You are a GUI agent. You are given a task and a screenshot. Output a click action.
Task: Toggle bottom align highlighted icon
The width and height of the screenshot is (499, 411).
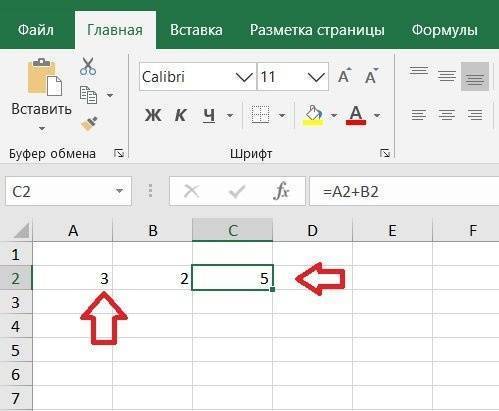tap(475, 76)
